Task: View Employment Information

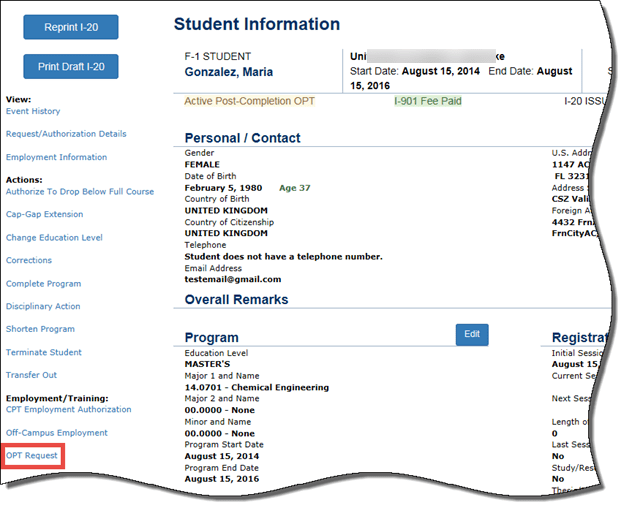Action: (x=57, y=157)
